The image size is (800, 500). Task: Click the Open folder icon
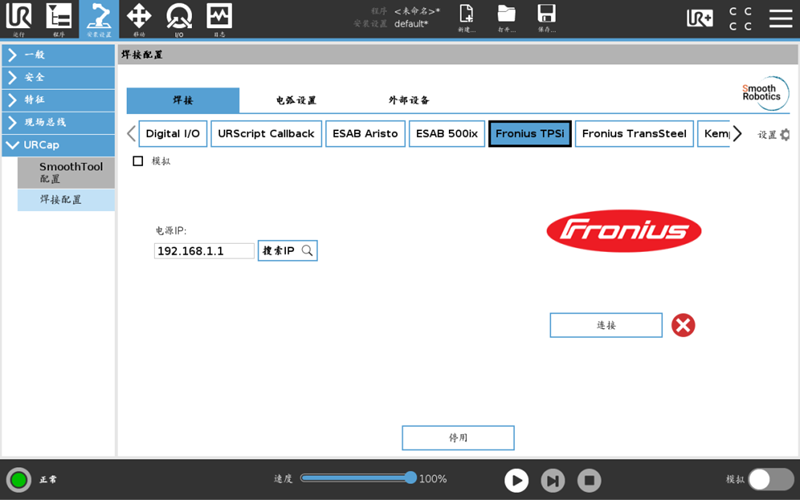coord(506,18)
